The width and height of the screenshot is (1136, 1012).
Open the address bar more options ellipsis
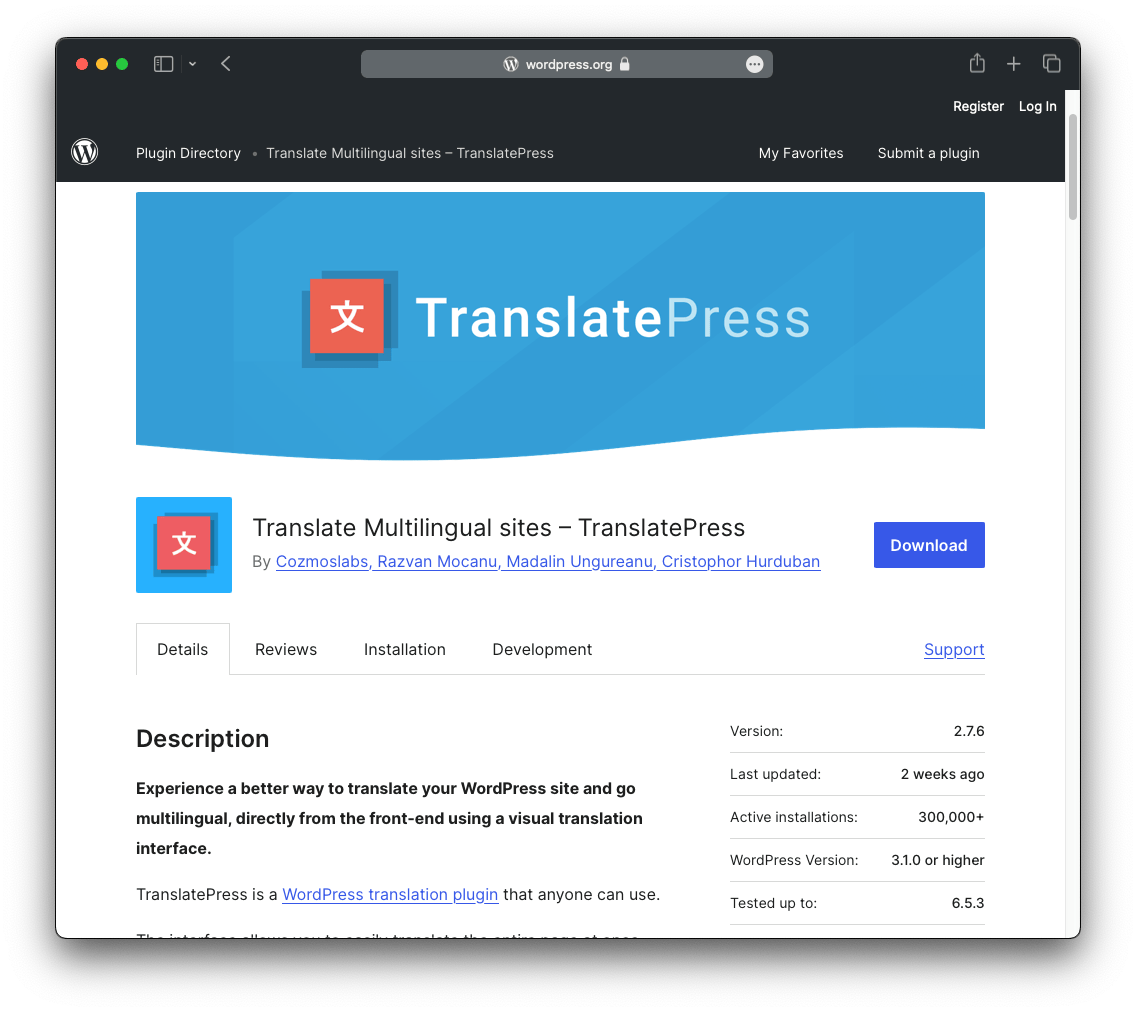click(x=755, y=63)
